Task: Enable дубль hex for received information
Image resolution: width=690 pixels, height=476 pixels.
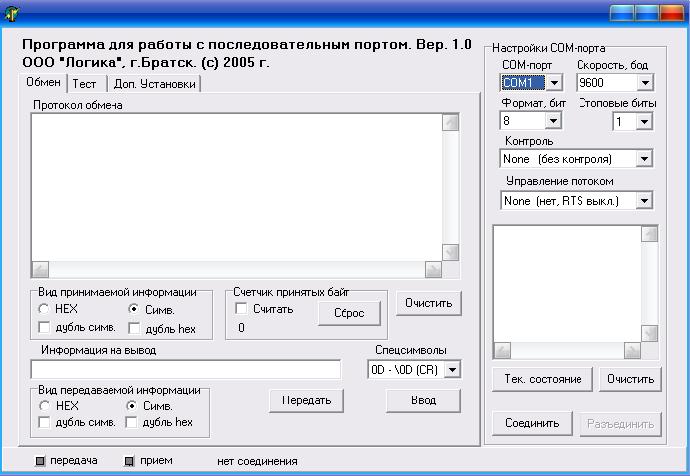Action: 134,328
